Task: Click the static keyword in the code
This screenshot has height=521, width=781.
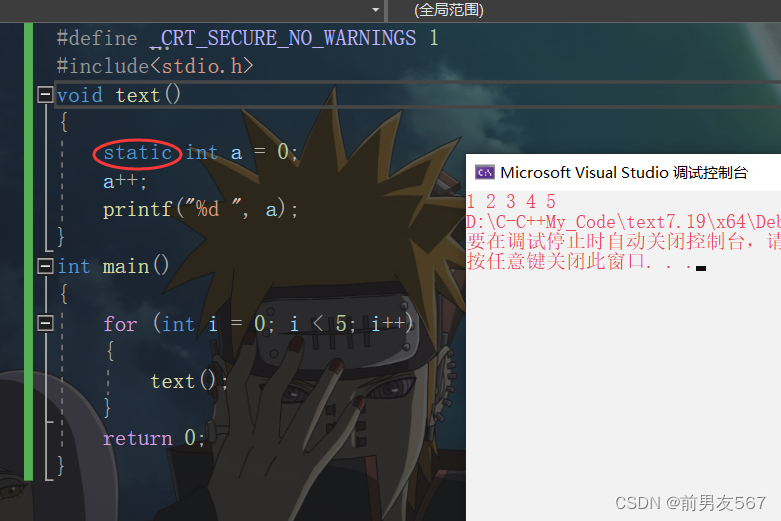Action: (x=137, y=152)
